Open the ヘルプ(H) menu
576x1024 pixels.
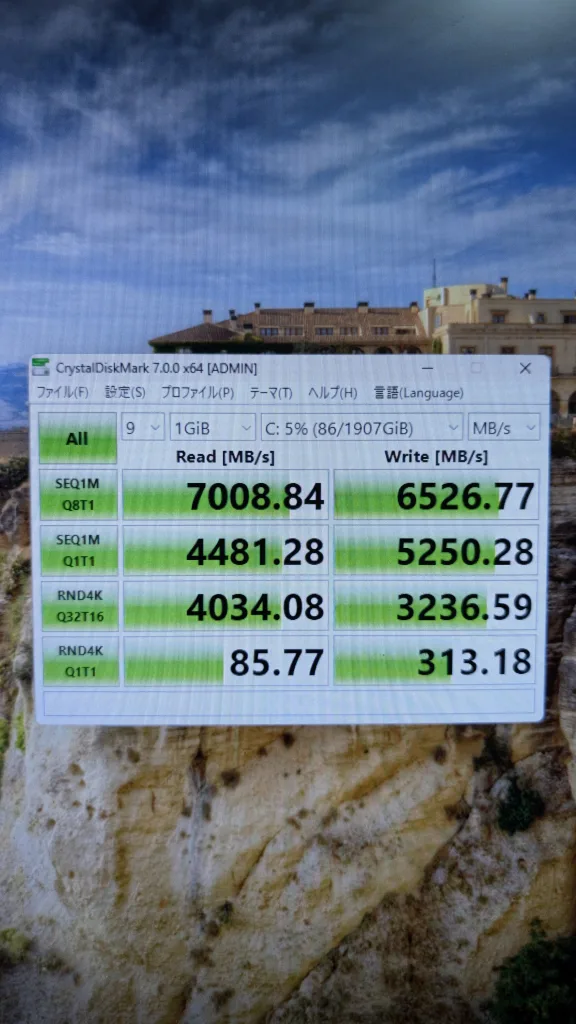pyautogui.click(x=332, y=393)
